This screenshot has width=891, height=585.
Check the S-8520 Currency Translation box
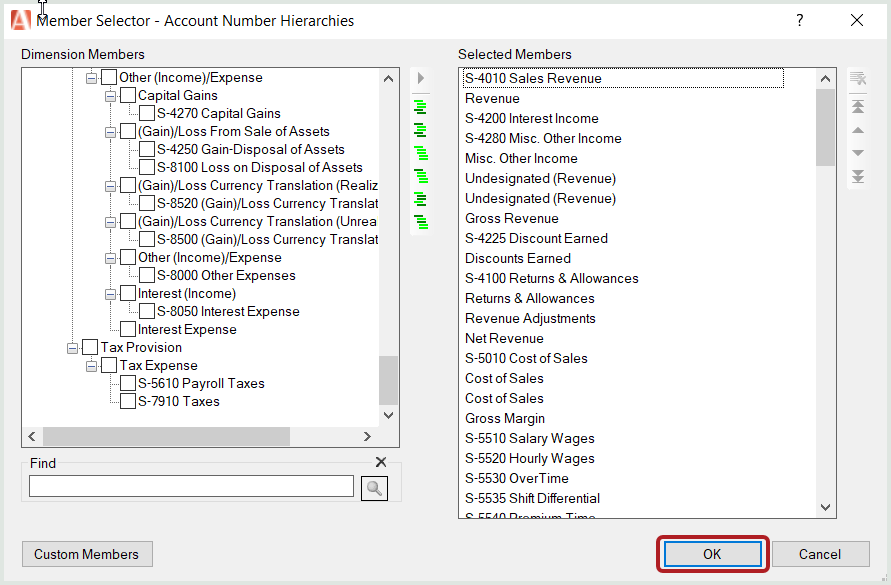[x=147, y=204]
